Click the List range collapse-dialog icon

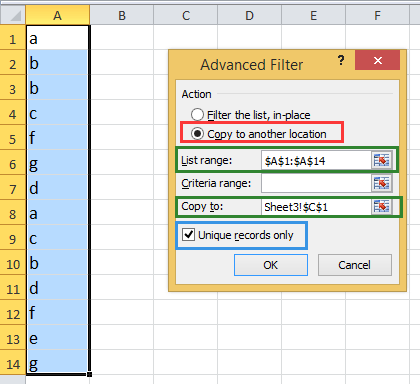[x=381, y=160]
